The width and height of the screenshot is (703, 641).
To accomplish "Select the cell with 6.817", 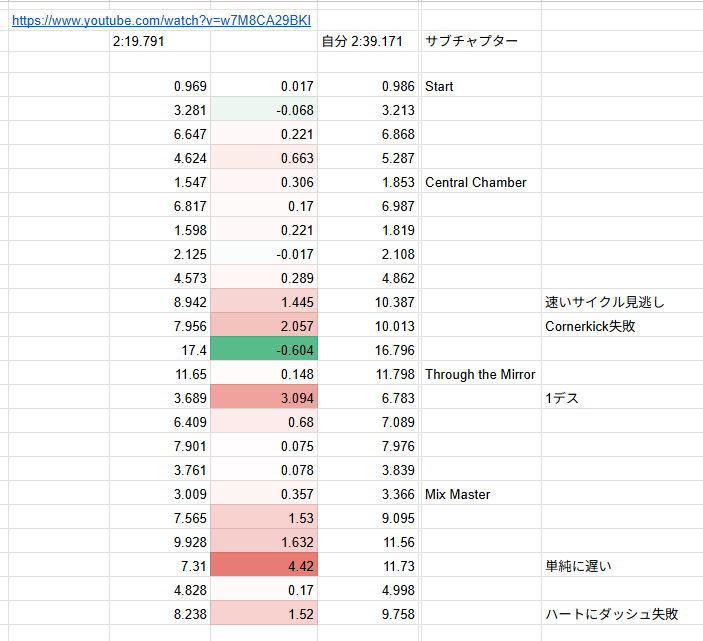I will pyautogui.click(x=160, y=206).
